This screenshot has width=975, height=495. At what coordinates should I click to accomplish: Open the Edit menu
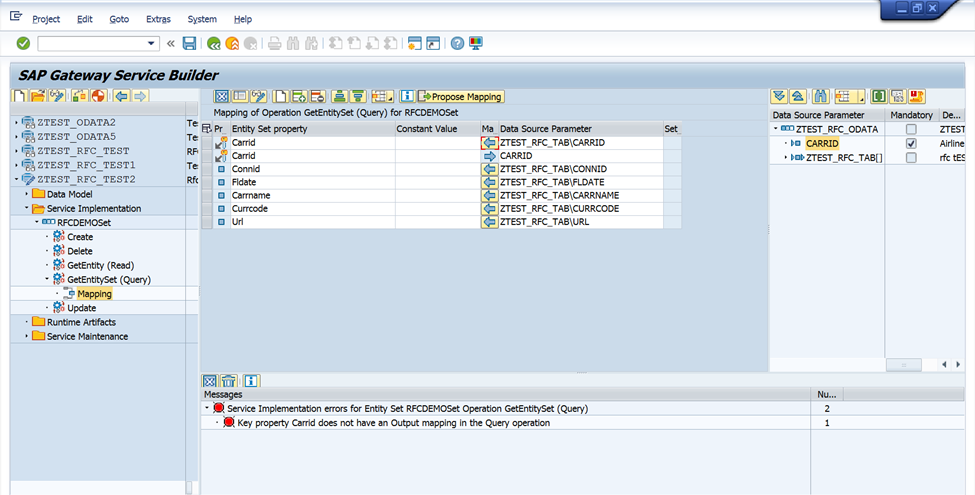85,19
